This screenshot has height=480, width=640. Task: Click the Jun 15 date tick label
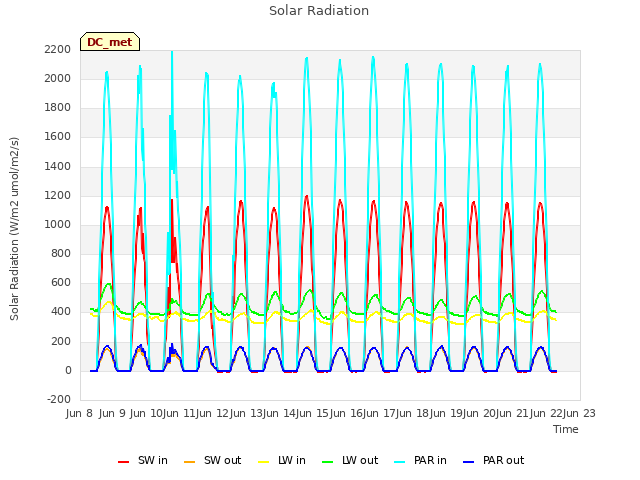(x=311, y=413)
